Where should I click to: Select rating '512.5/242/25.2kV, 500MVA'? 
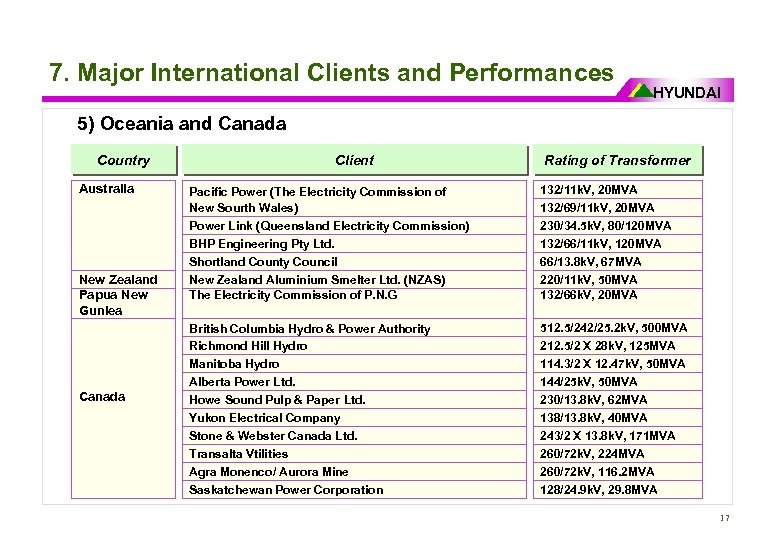[617, 328]
